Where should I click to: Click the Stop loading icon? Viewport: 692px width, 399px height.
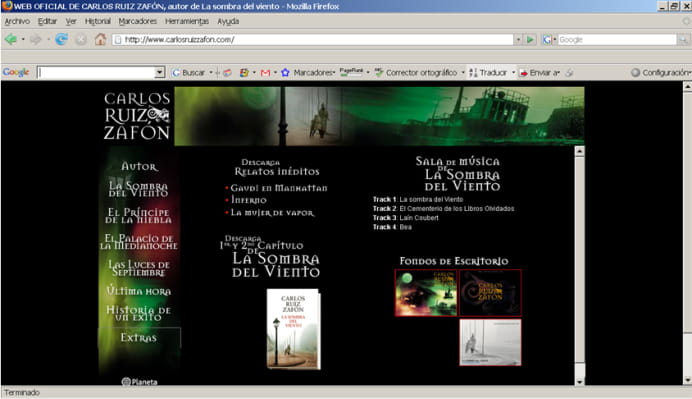click(81, 40)
